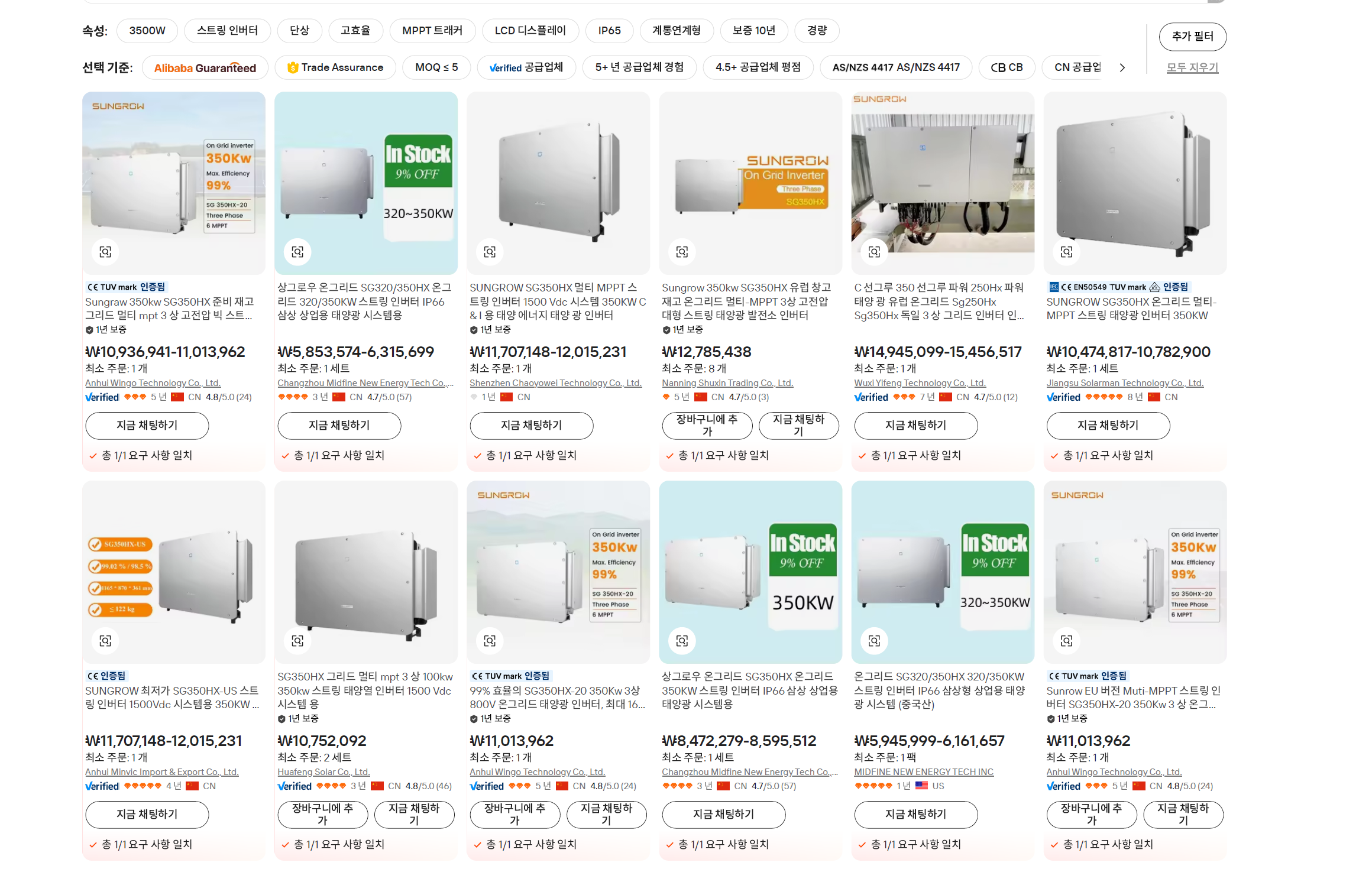Click image search icon on Shenzhen Chaoyowei product image
1372x869 pixels.
[x=490, y=252]
